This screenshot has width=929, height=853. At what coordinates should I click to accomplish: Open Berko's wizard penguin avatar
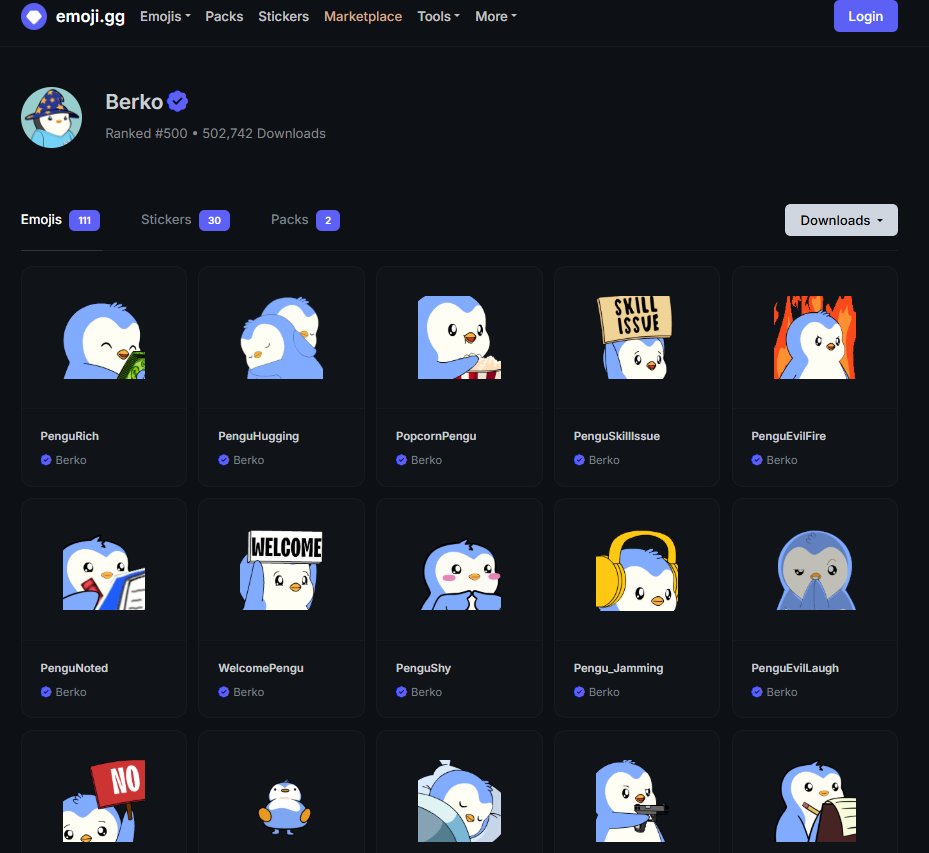52,117
